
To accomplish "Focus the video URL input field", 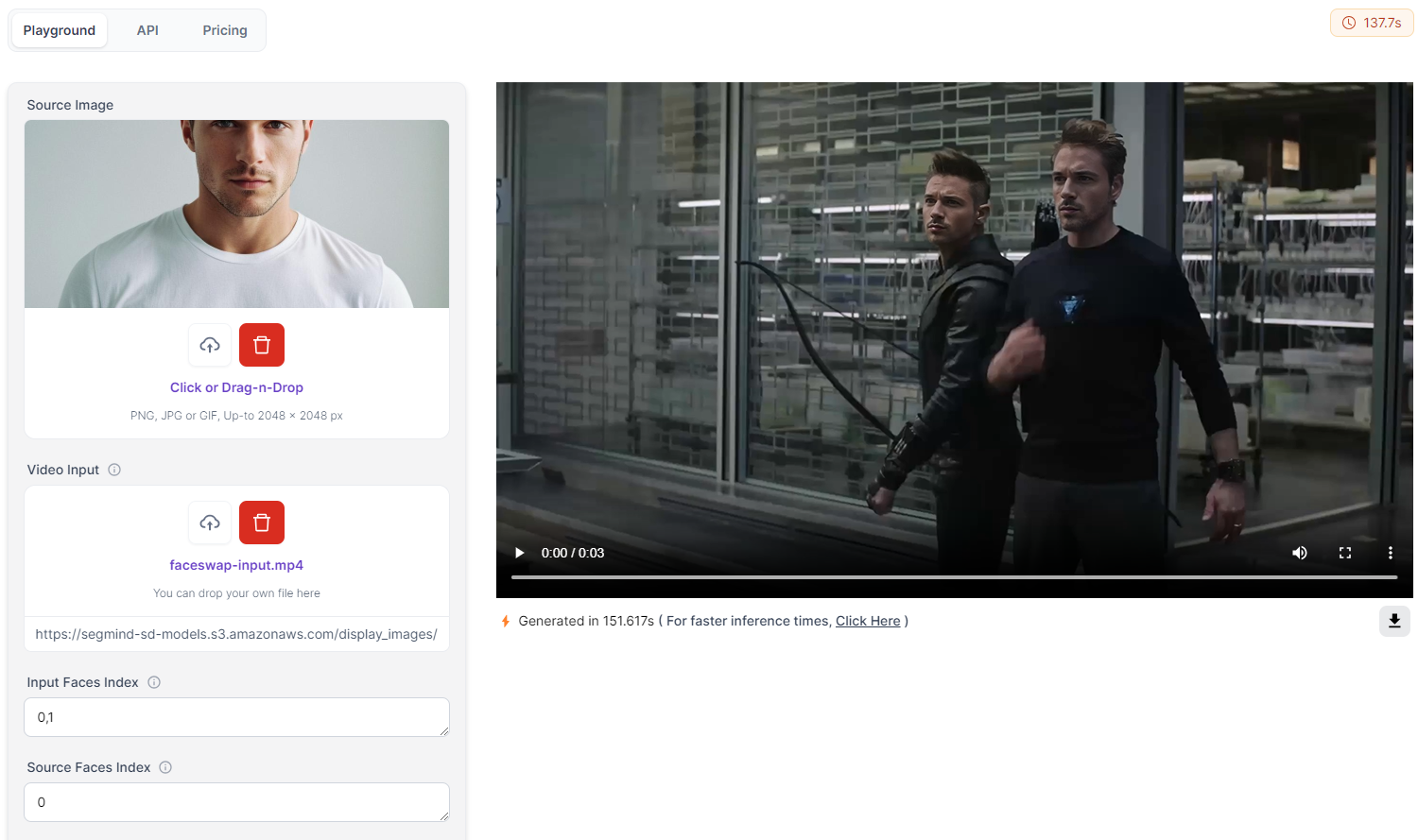I will [x=236, y=634].
